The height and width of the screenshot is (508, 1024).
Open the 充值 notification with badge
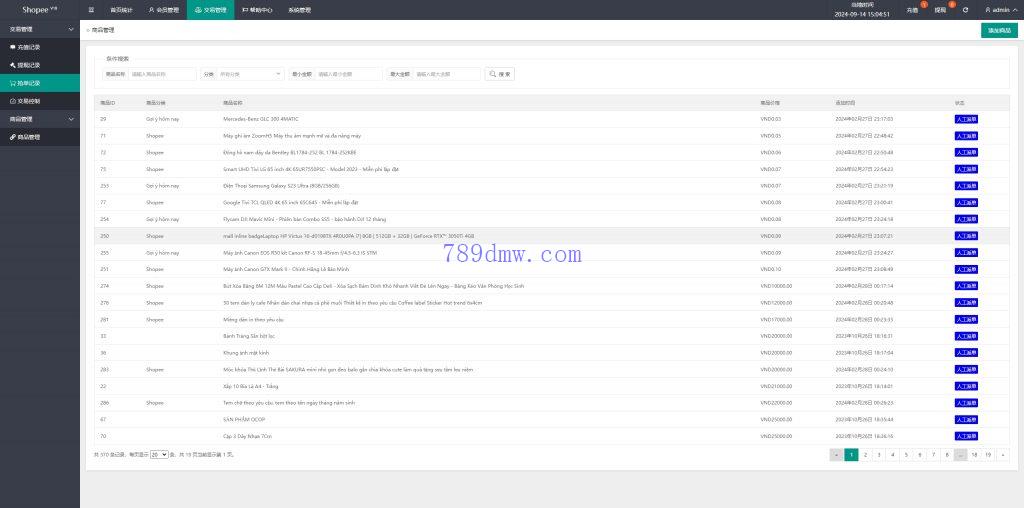tap(911, 10)
